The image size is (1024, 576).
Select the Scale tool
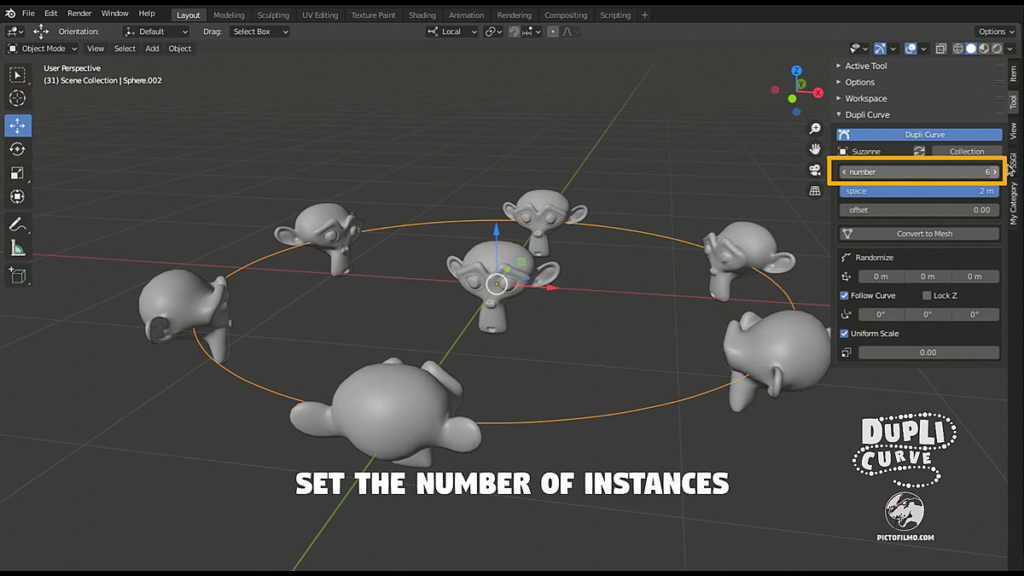click(x=18, y=173)
